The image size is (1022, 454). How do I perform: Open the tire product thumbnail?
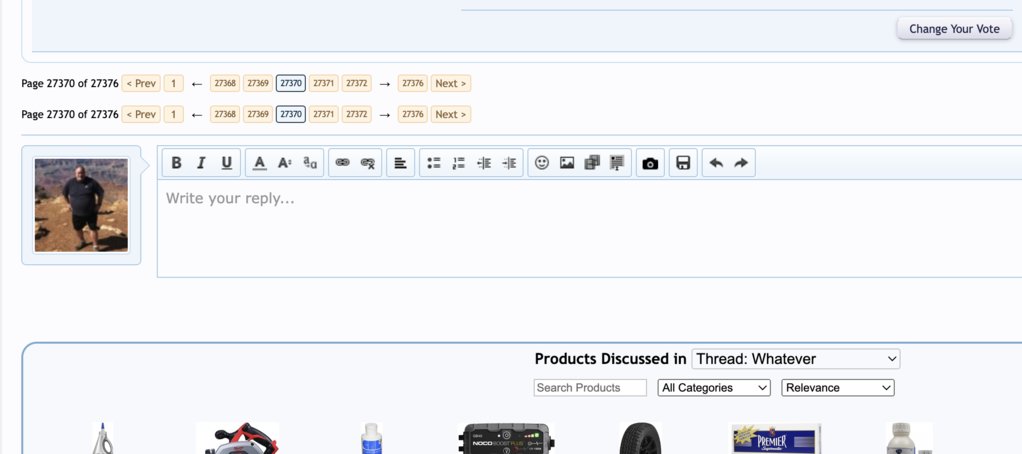click(x=640, y=438)
